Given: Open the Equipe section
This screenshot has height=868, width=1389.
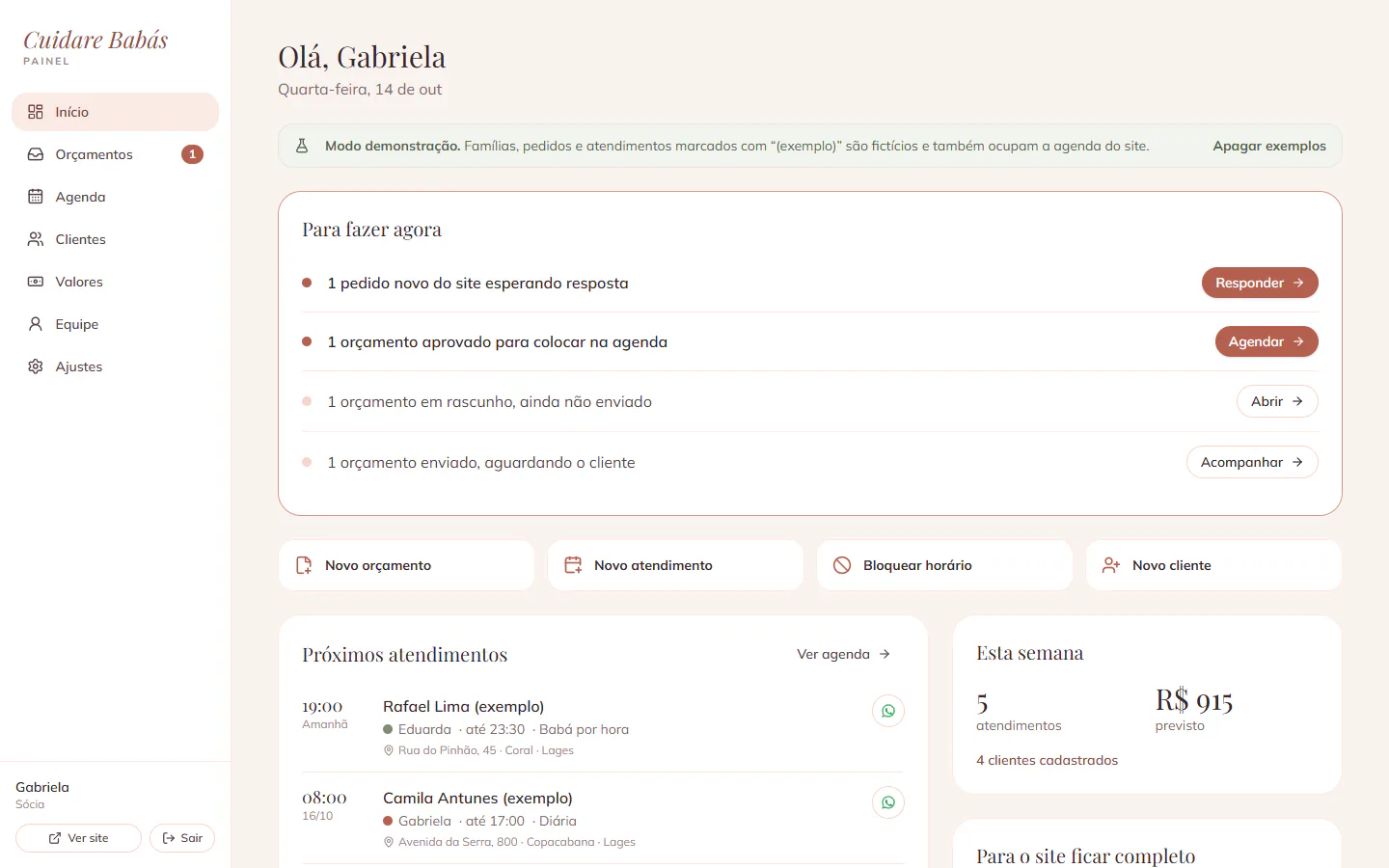Looking at the screenshot, I should pos(116,324).
